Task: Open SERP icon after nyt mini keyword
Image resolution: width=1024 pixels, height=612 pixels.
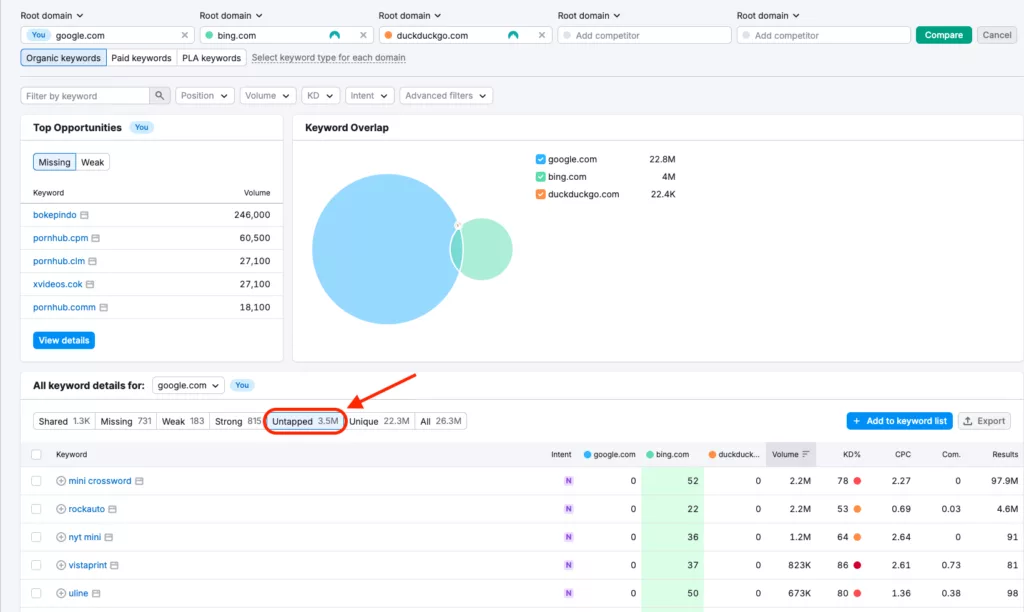Action: tap(108, 537)
